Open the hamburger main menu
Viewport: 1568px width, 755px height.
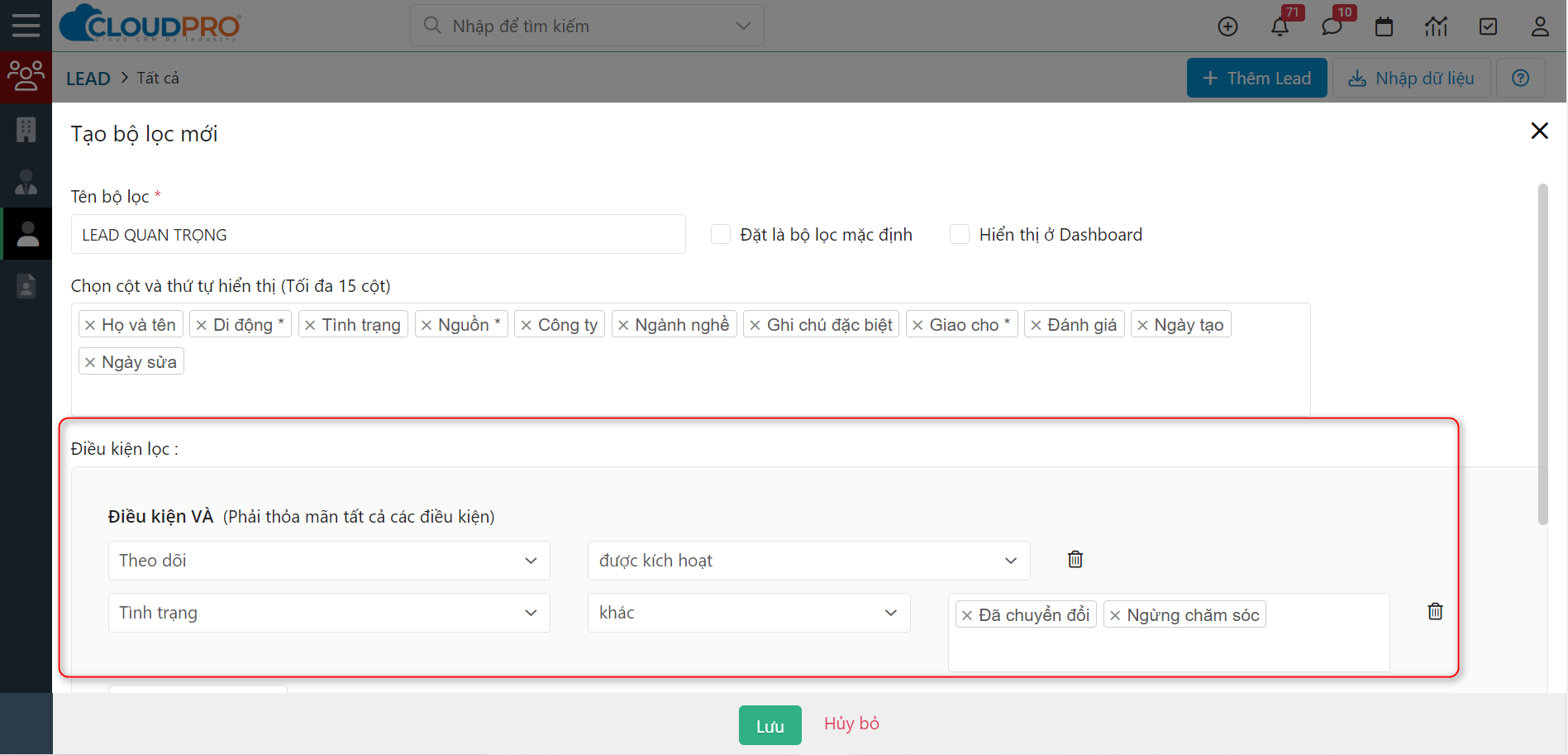[x=26, y=26]
